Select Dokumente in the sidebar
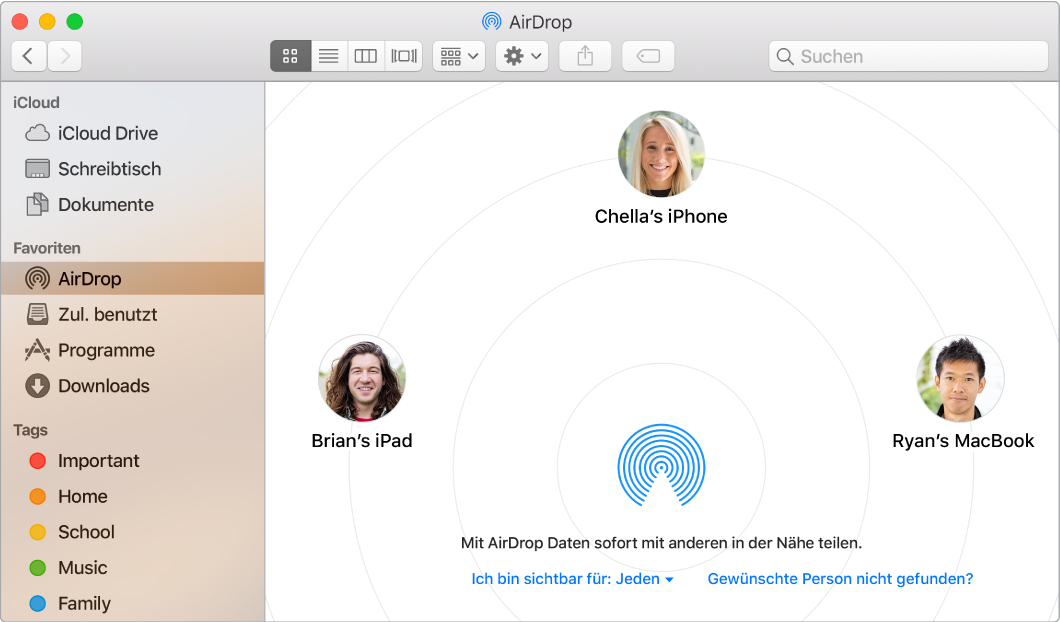This screenshot has height=622, width=1060. (x=104, y=204)
